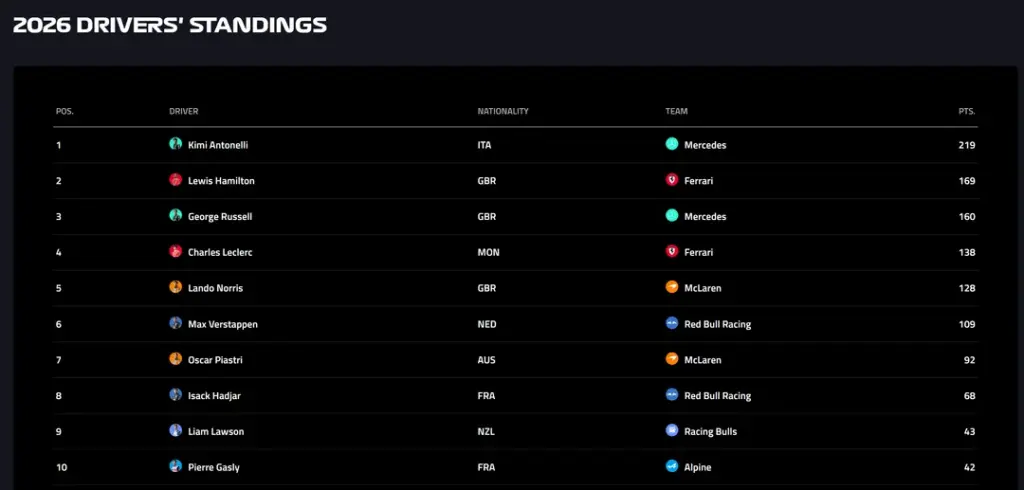Viewport: 1024px width, 490px height.
Task: Open Liam Lawson's driver name link
Action: pos(216,432)
